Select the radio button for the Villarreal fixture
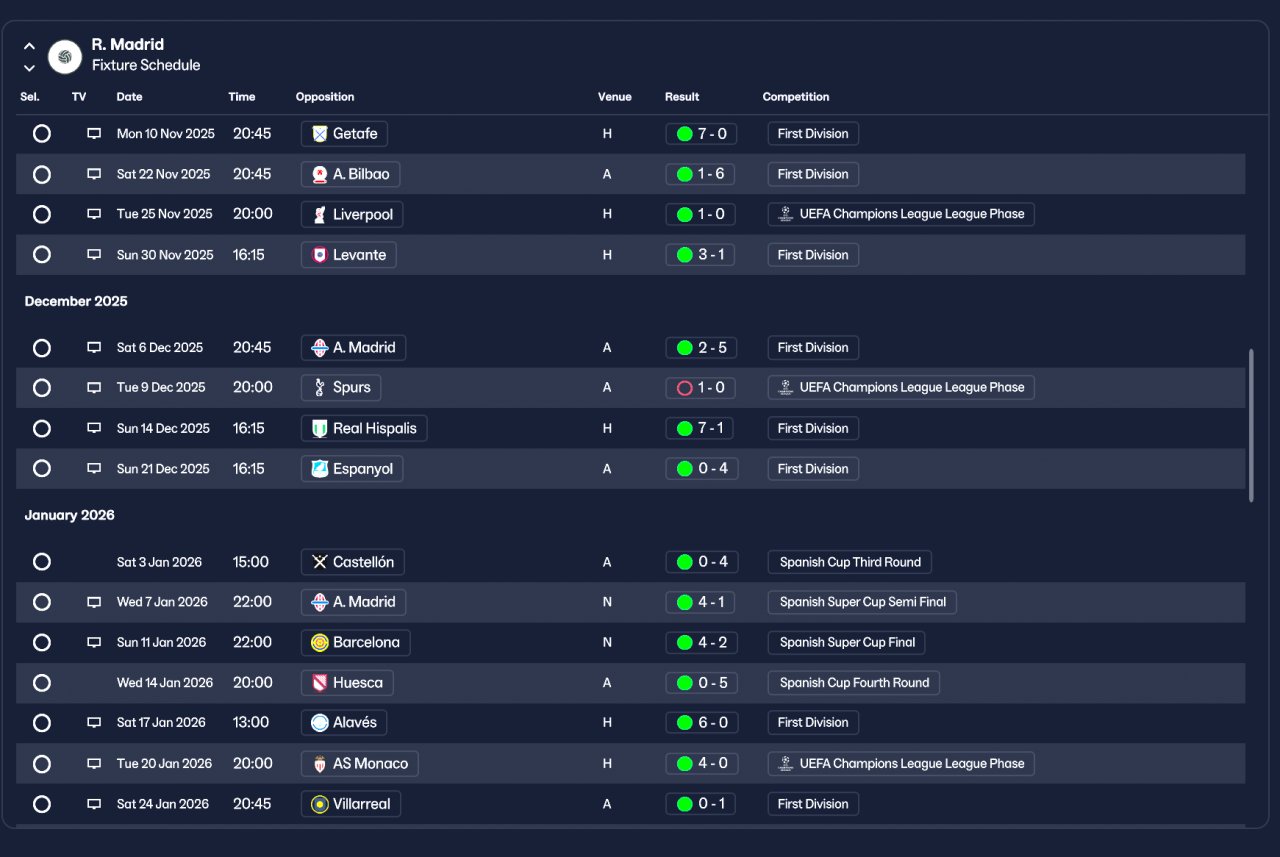Screen dimensions: 1280x857 pyautogui.click(x=42, y=804)
